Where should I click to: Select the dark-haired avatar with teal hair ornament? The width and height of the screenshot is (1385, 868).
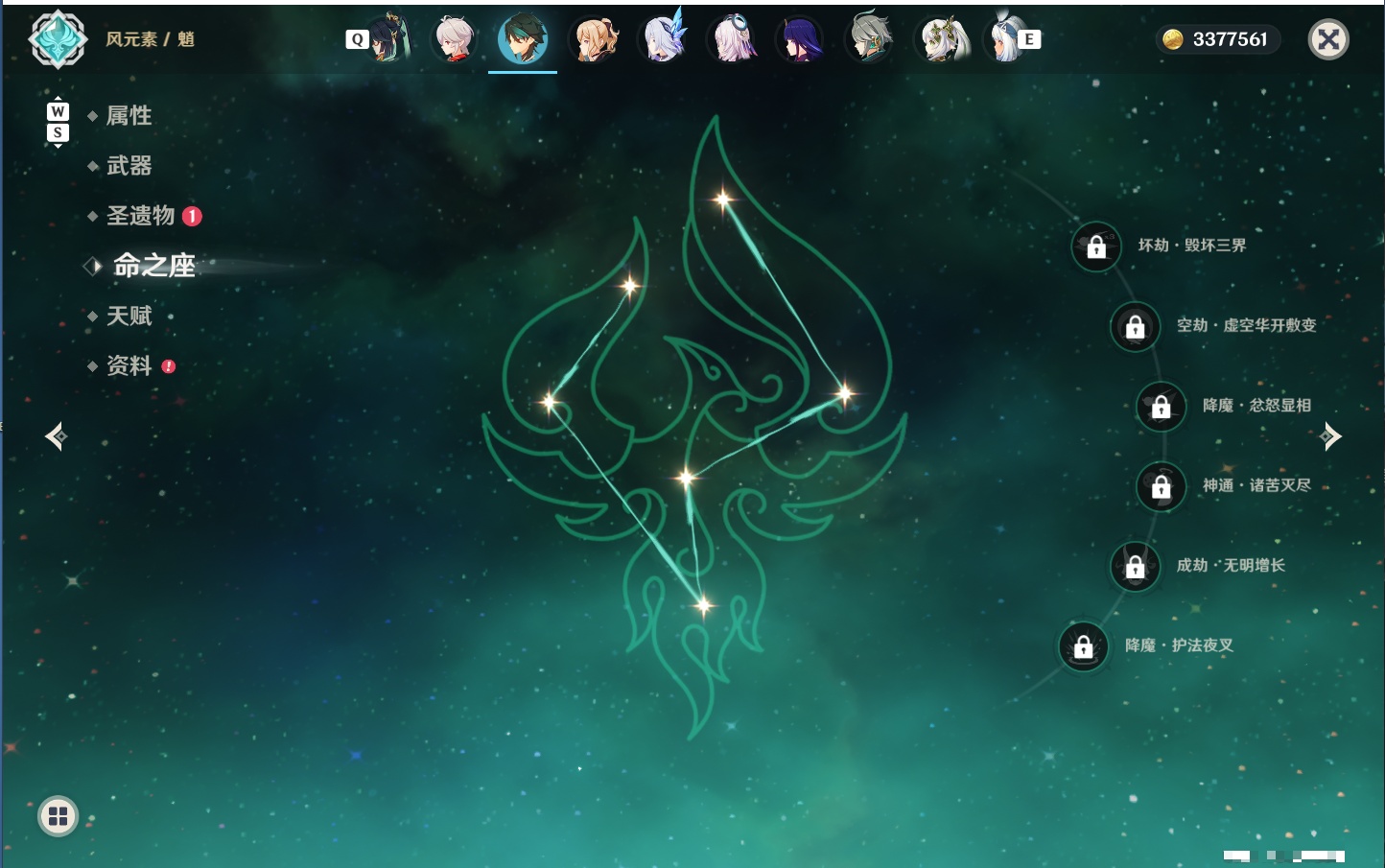tap(388, 39)
